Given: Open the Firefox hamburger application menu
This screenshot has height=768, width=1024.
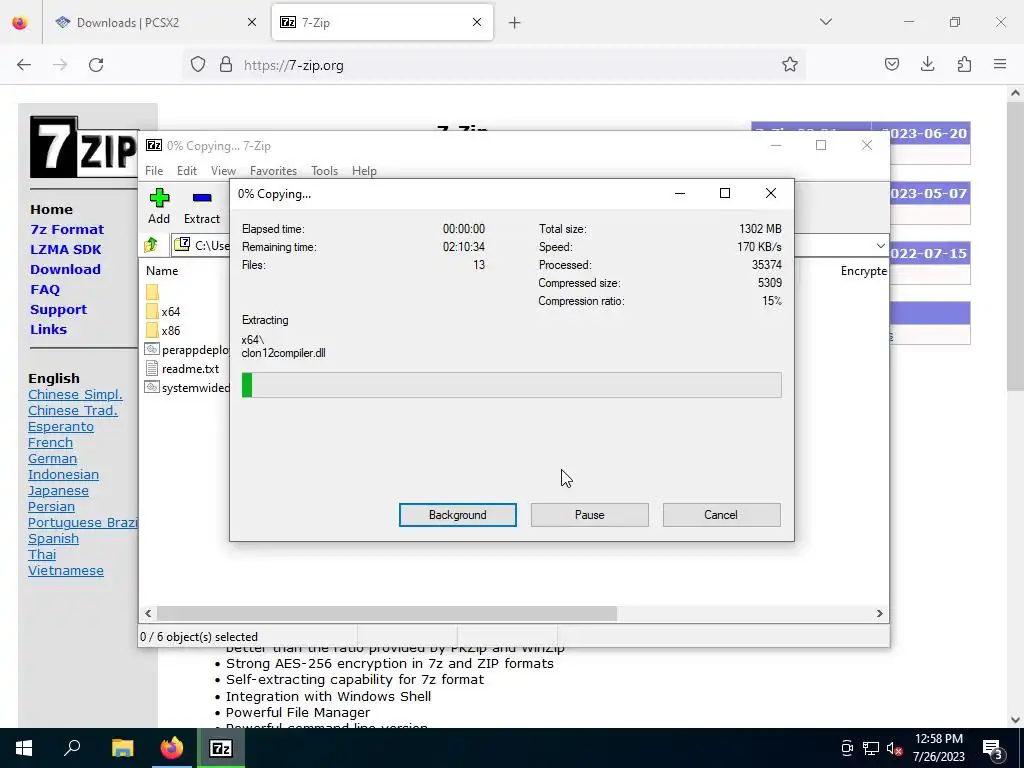Looking at the screenshot, I should 1000,64.
